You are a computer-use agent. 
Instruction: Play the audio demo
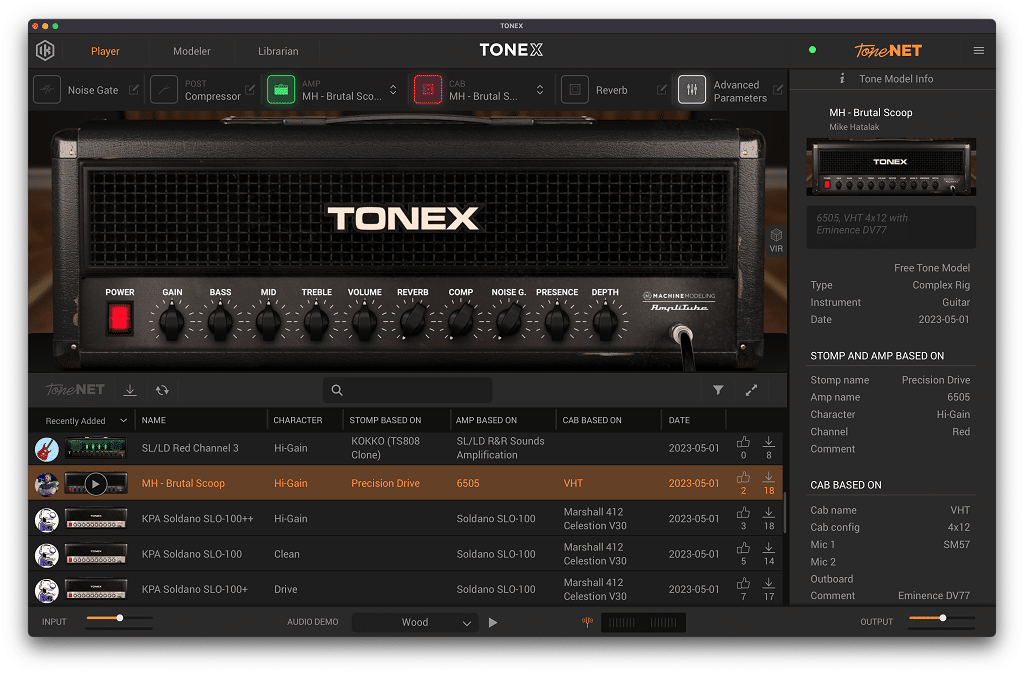point(493,622)
